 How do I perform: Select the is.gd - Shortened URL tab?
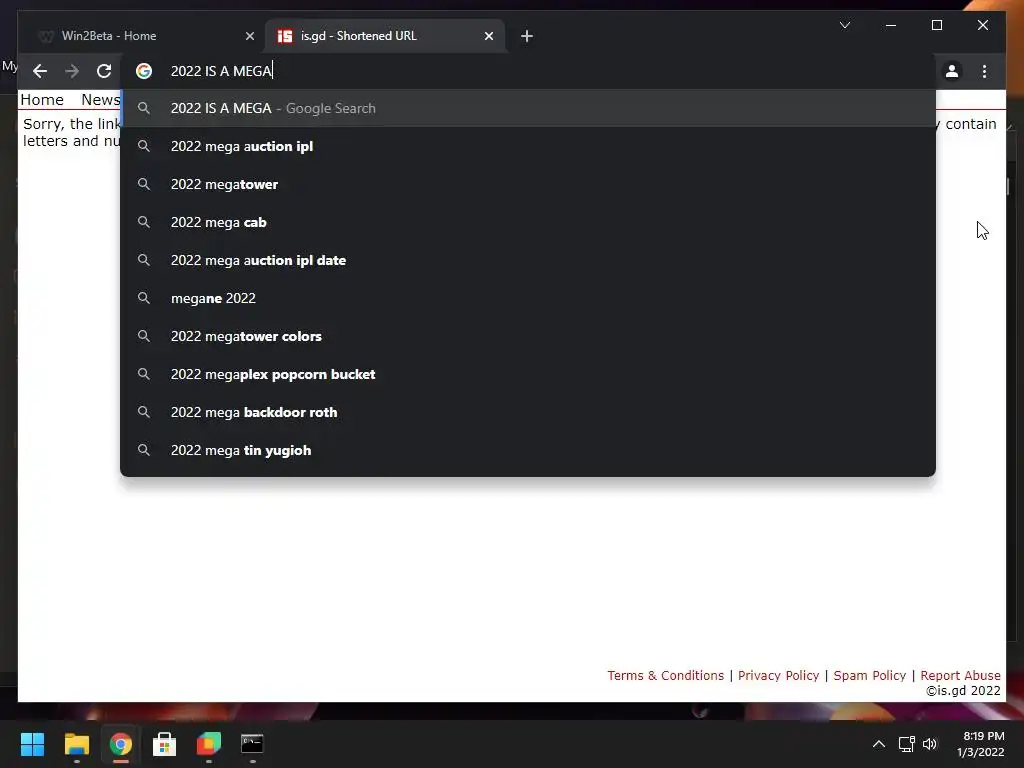point(385,36)
